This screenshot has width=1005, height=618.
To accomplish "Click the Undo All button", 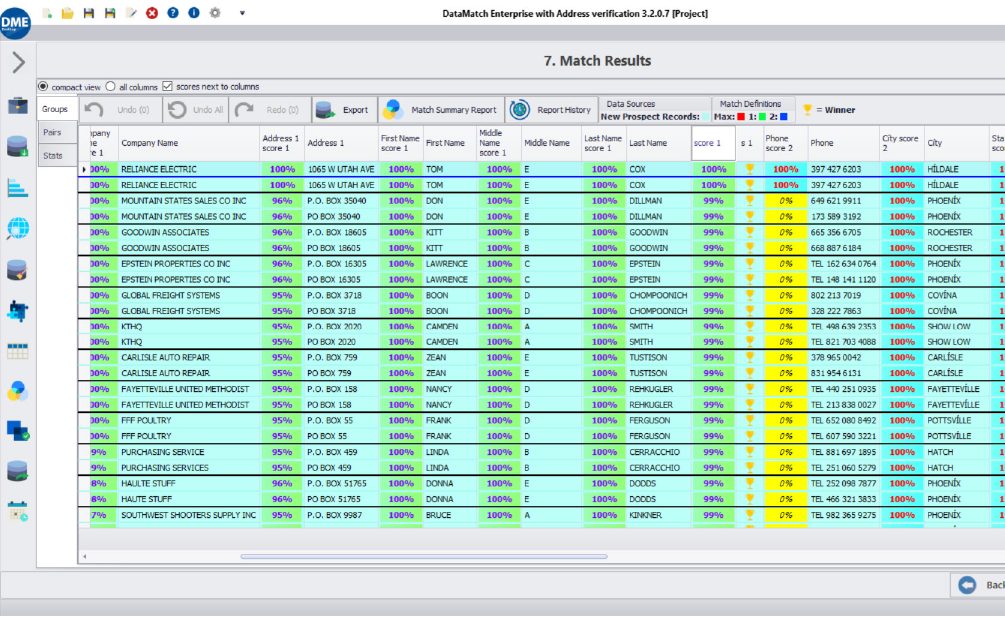I will (196, 110).
